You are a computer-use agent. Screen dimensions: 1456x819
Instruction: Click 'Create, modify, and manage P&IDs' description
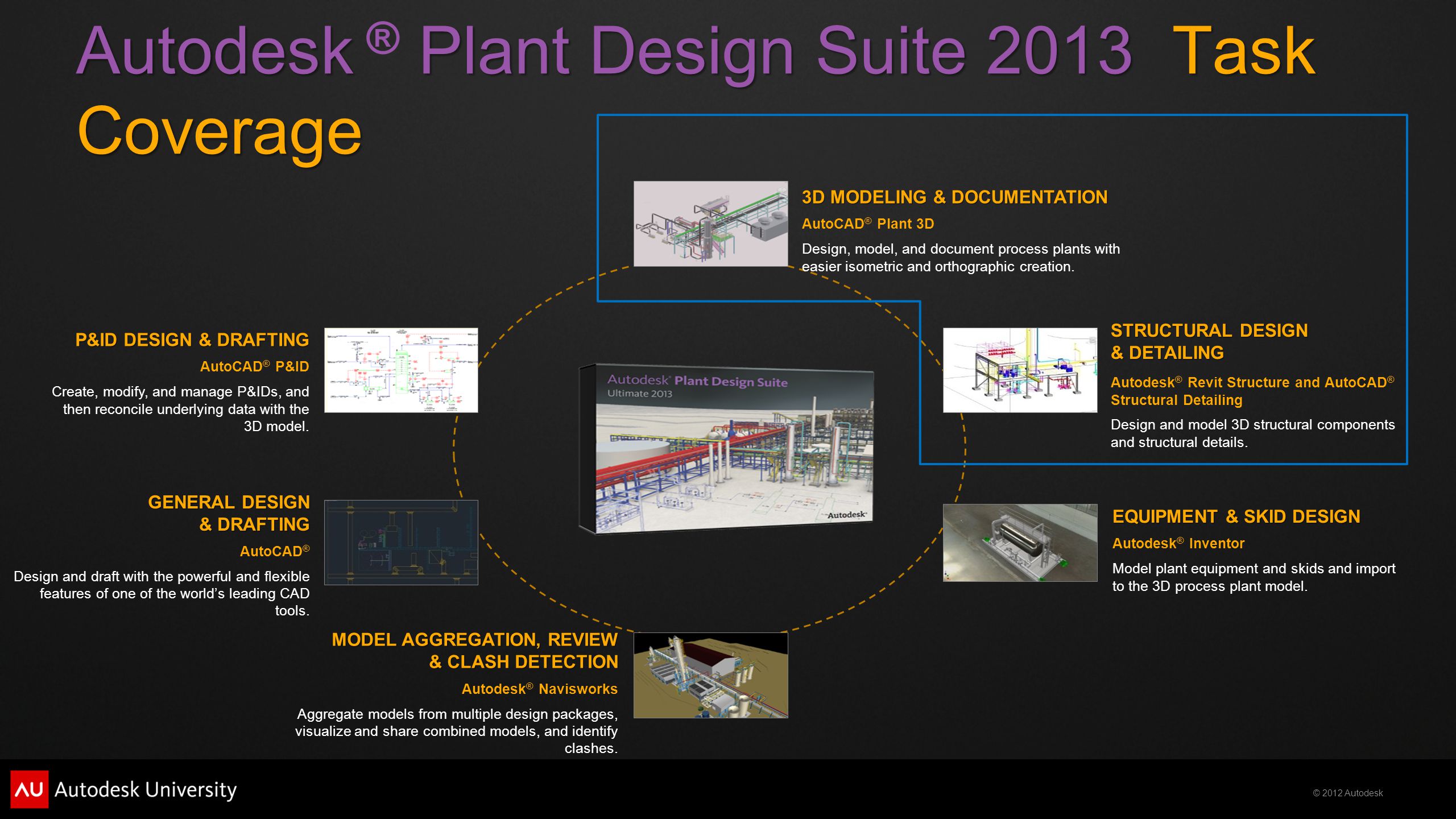[x=180, y=409]
